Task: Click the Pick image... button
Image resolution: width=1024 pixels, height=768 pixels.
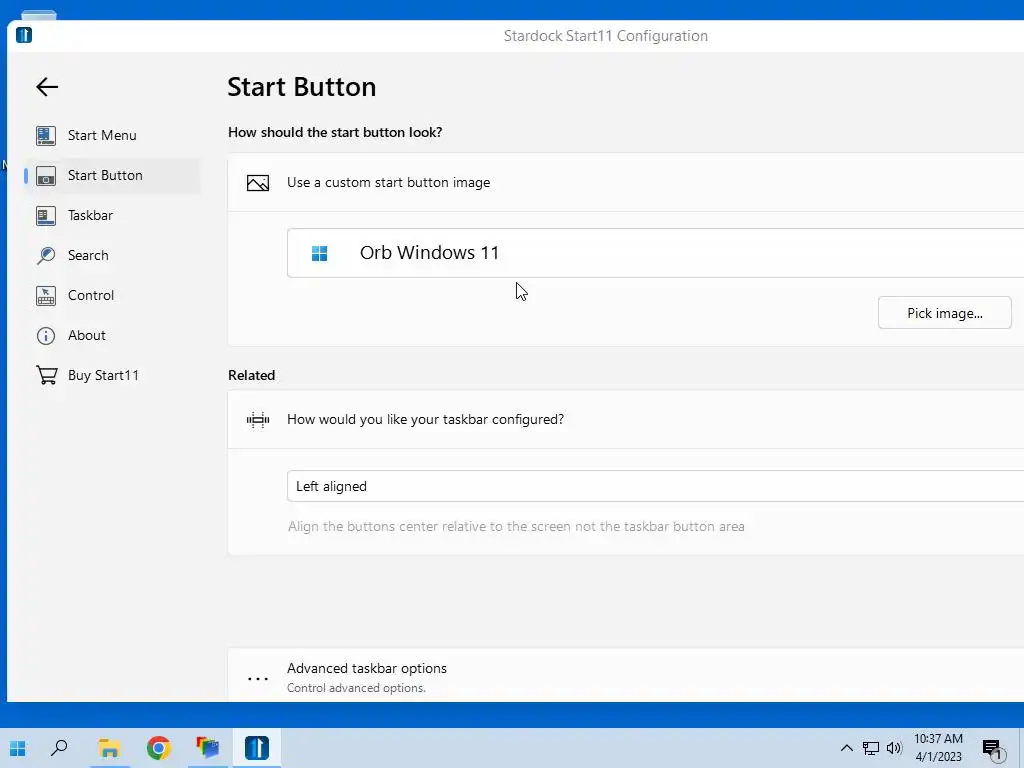Action: [x=944, y=313]
